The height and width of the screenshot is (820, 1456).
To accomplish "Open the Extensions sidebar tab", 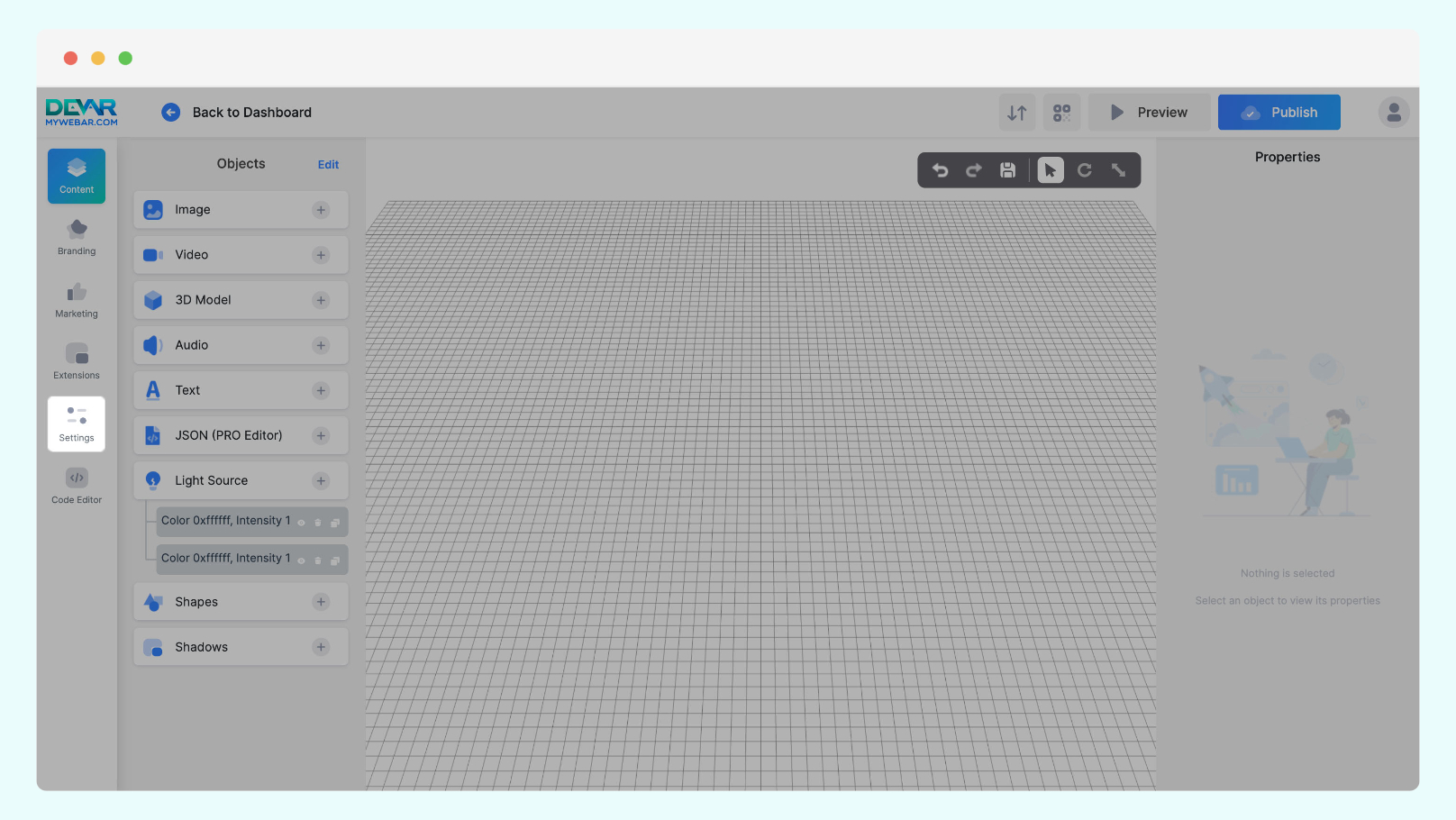I will pos(77,362).
